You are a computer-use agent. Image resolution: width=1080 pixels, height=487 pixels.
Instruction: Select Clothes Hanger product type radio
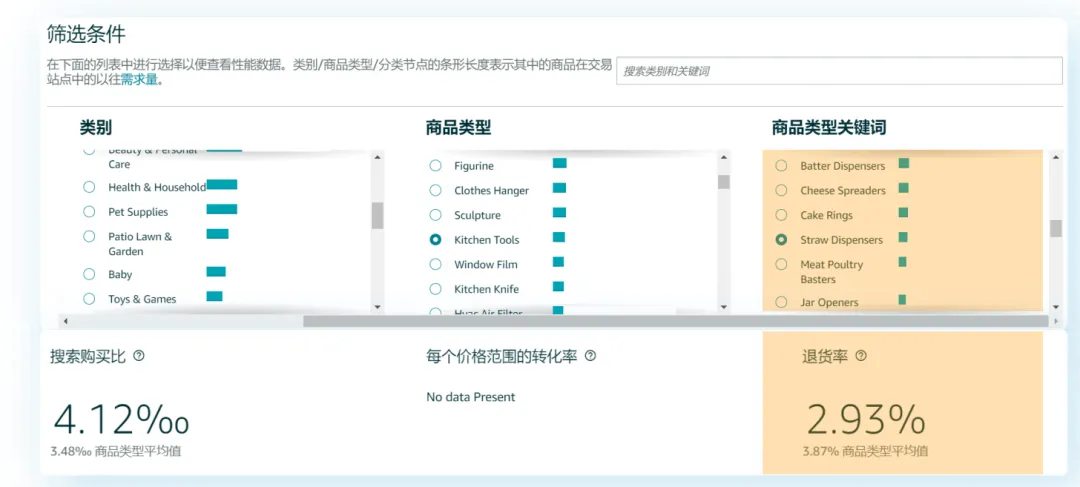[435, 190]
